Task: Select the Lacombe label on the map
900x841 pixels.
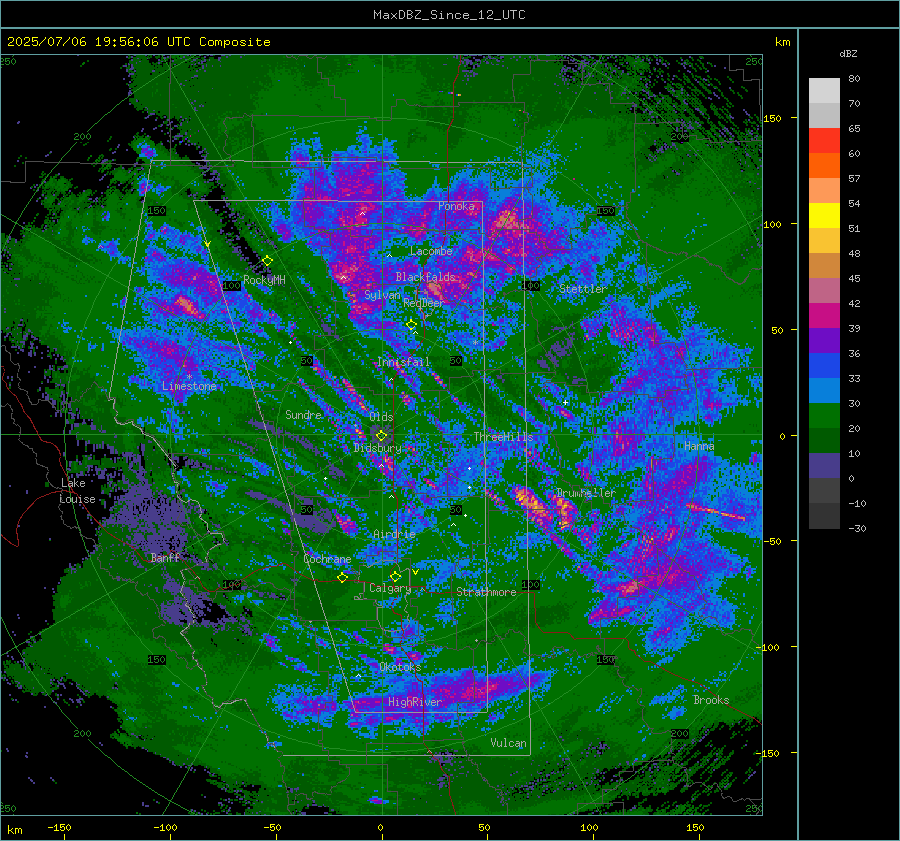Action: pos(431,251)
